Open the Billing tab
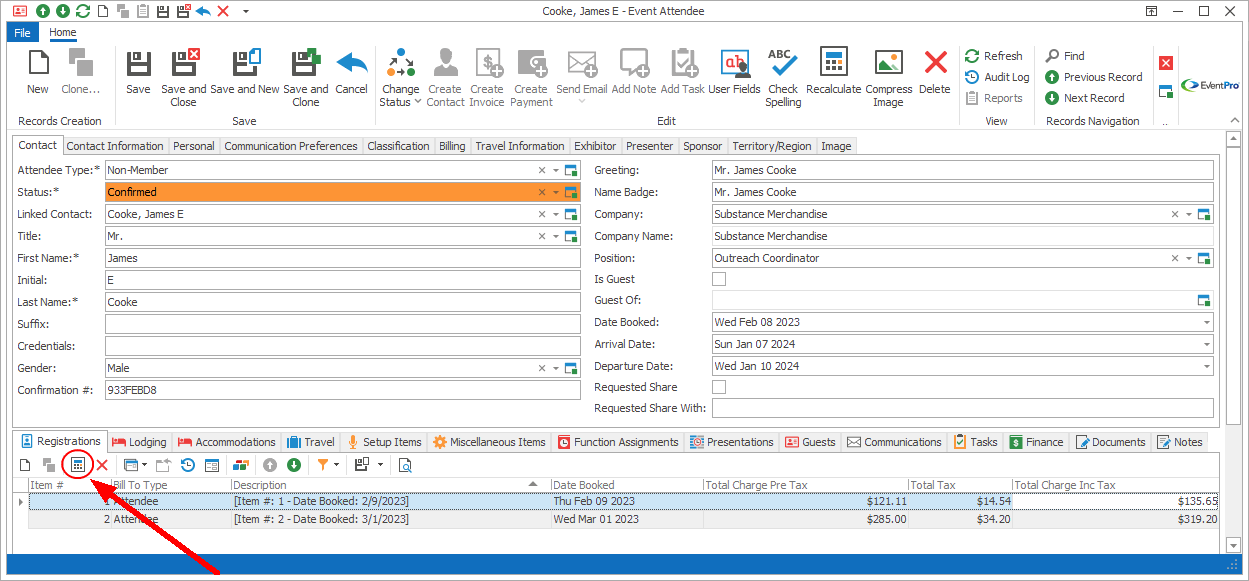 (x=452, y=146)
